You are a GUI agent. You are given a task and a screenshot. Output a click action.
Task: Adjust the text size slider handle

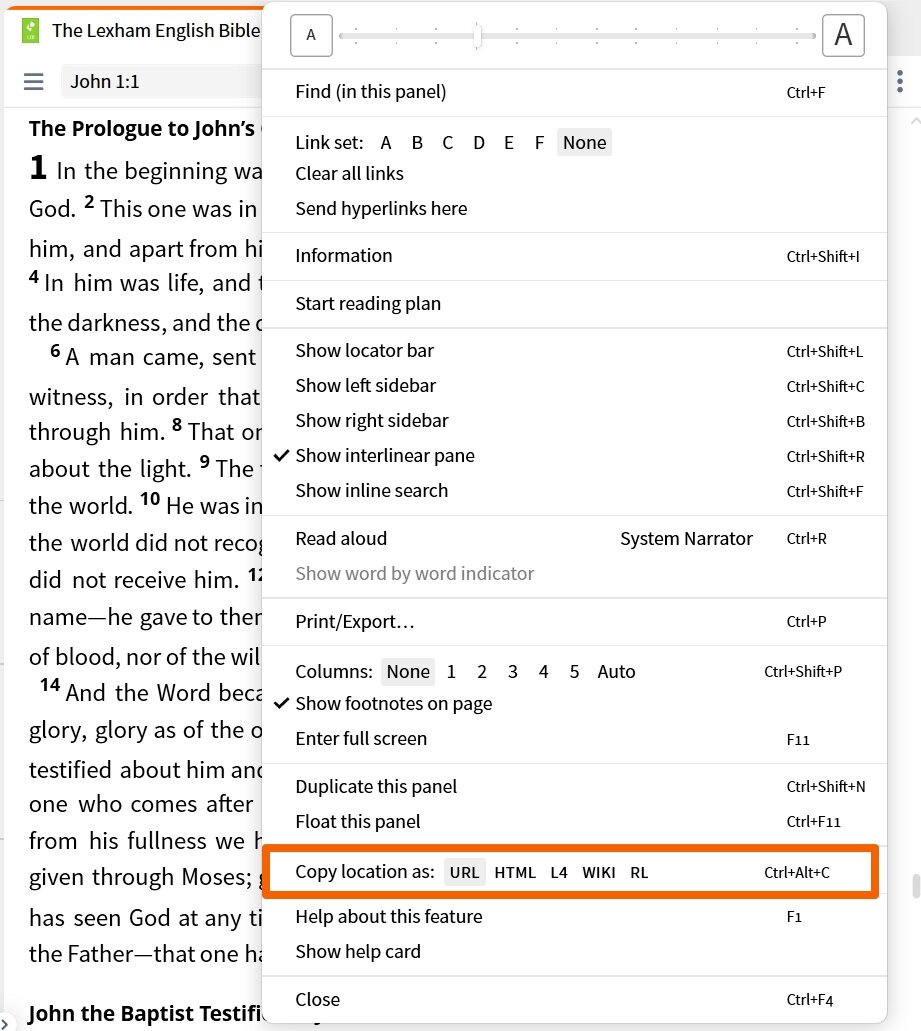pyautogui.click(x=478, y=36)
